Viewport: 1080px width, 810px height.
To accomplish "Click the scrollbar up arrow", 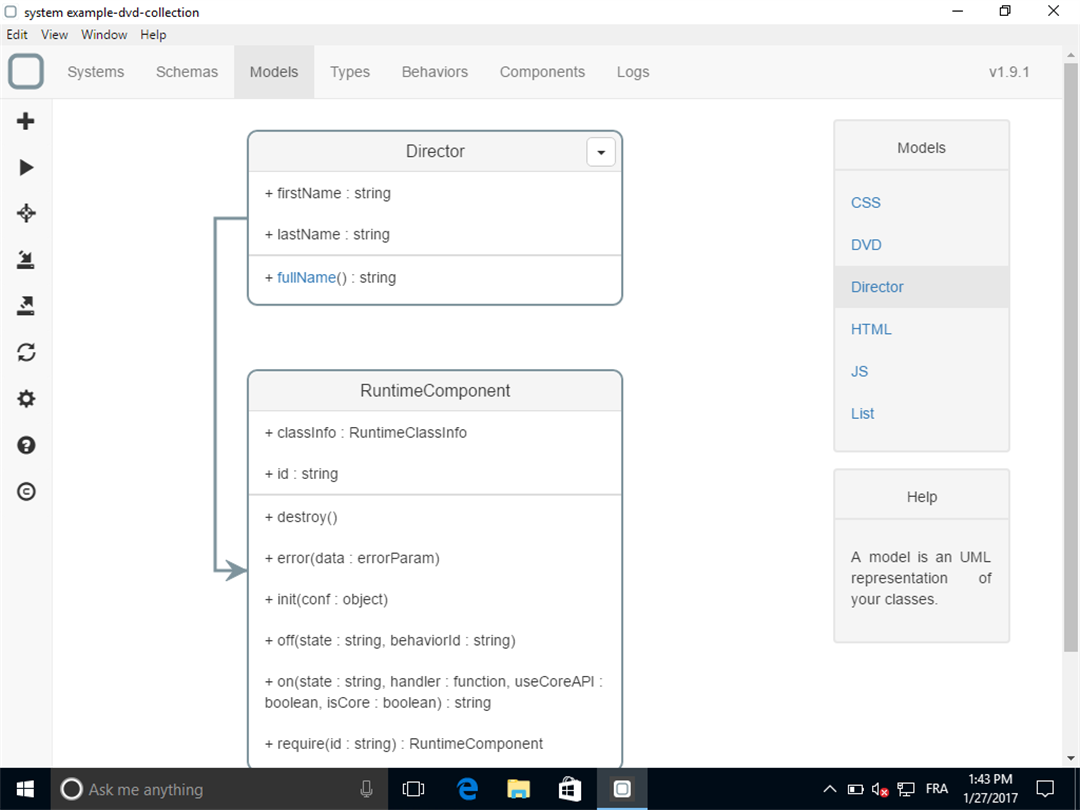I will (1071, 54).
